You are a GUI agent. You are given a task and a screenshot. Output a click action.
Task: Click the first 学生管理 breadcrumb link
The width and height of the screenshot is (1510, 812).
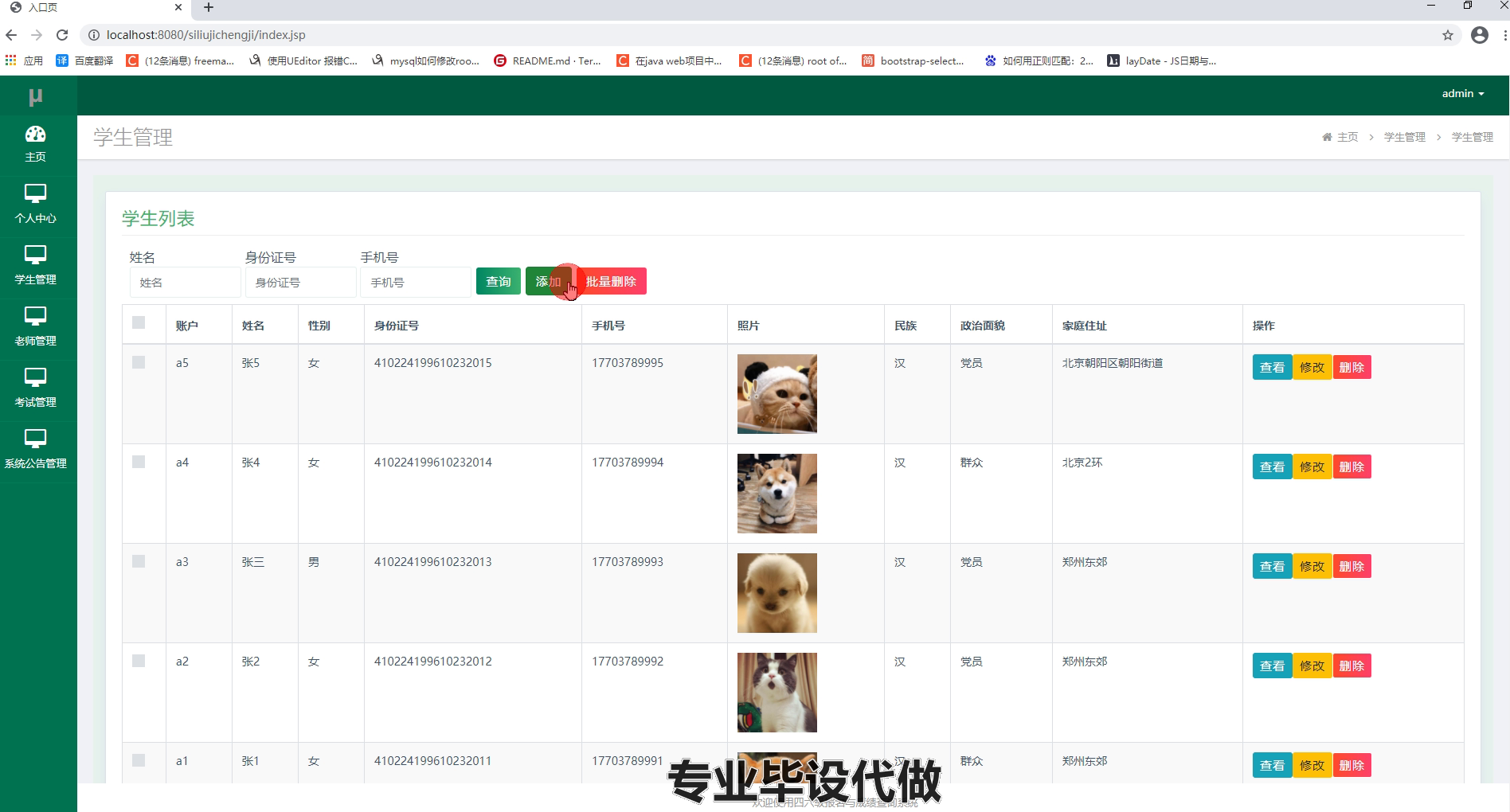1405,137
